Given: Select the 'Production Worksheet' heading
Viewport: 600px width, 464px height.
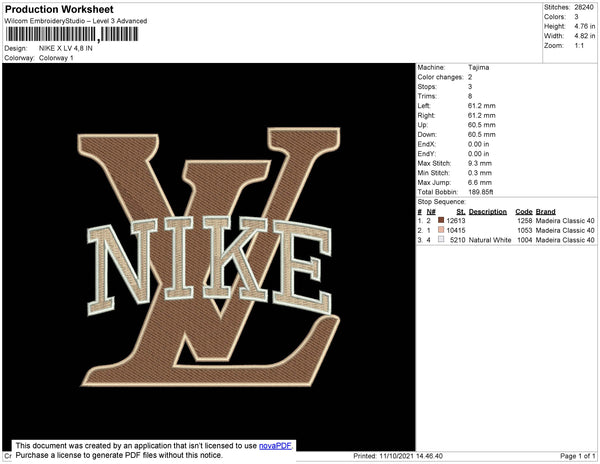Looking at the screenshot, I should pyautogui.click(x=59, y=9).
